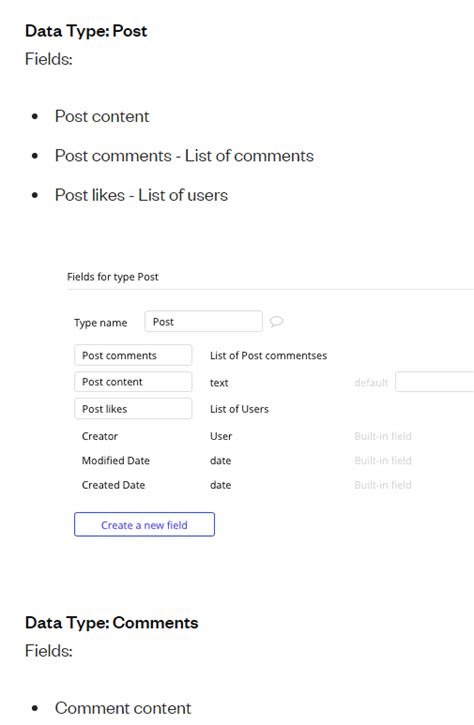Click the Data Type: Post heading
The width and height of the screenshot is (474, 725).
pos(86,31)
